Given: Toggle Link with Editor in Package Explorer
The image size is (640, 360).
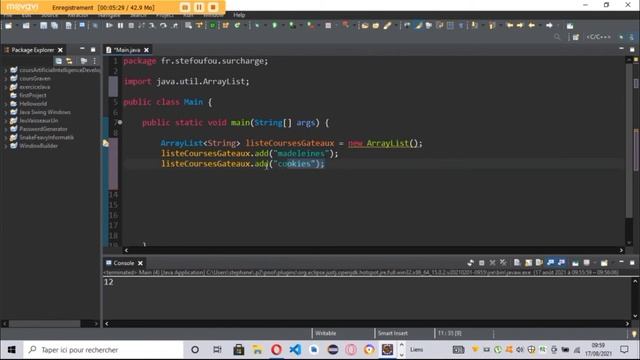Looking at the screenshot, I should (69, 61).
